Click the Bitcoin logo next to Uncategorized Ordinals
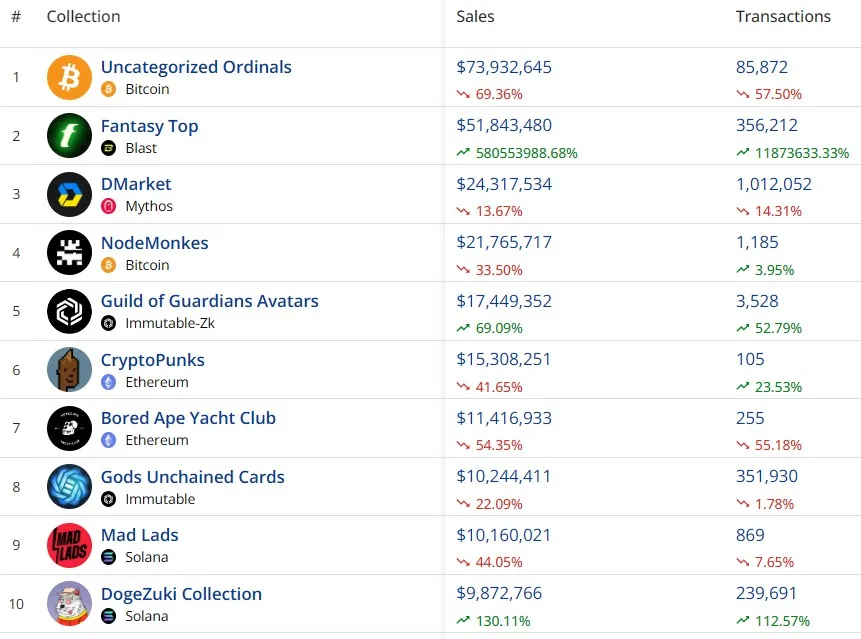 tap(69, 76)
